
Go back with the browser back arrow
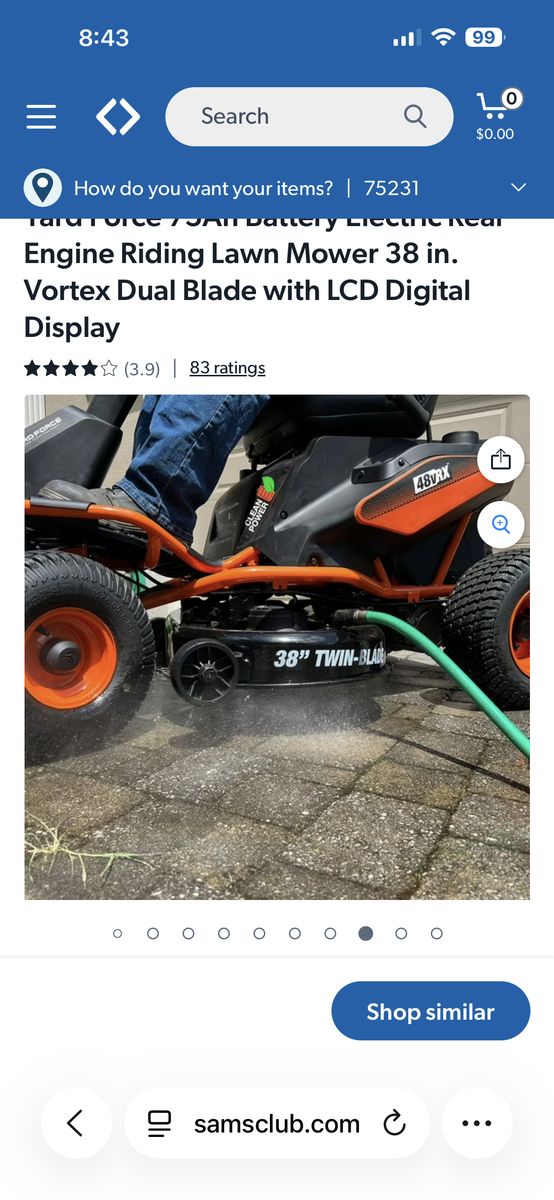pos(76,1123)
